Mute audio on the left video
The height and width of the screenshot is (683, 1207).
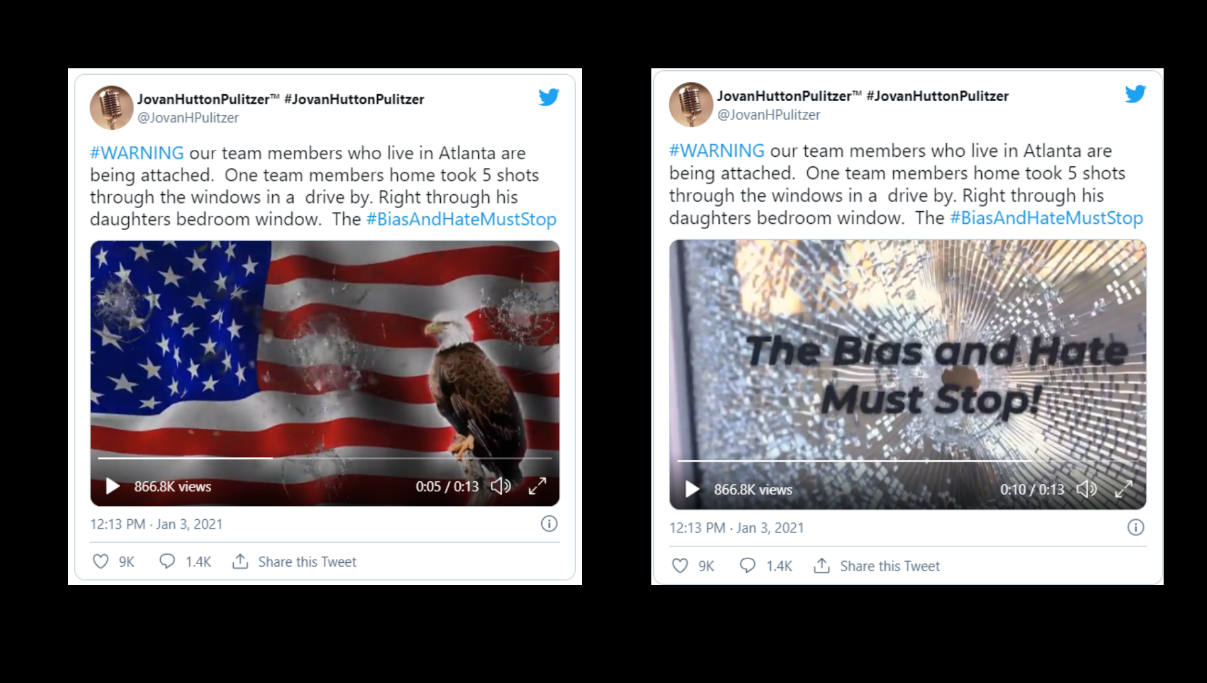[501, 486]
